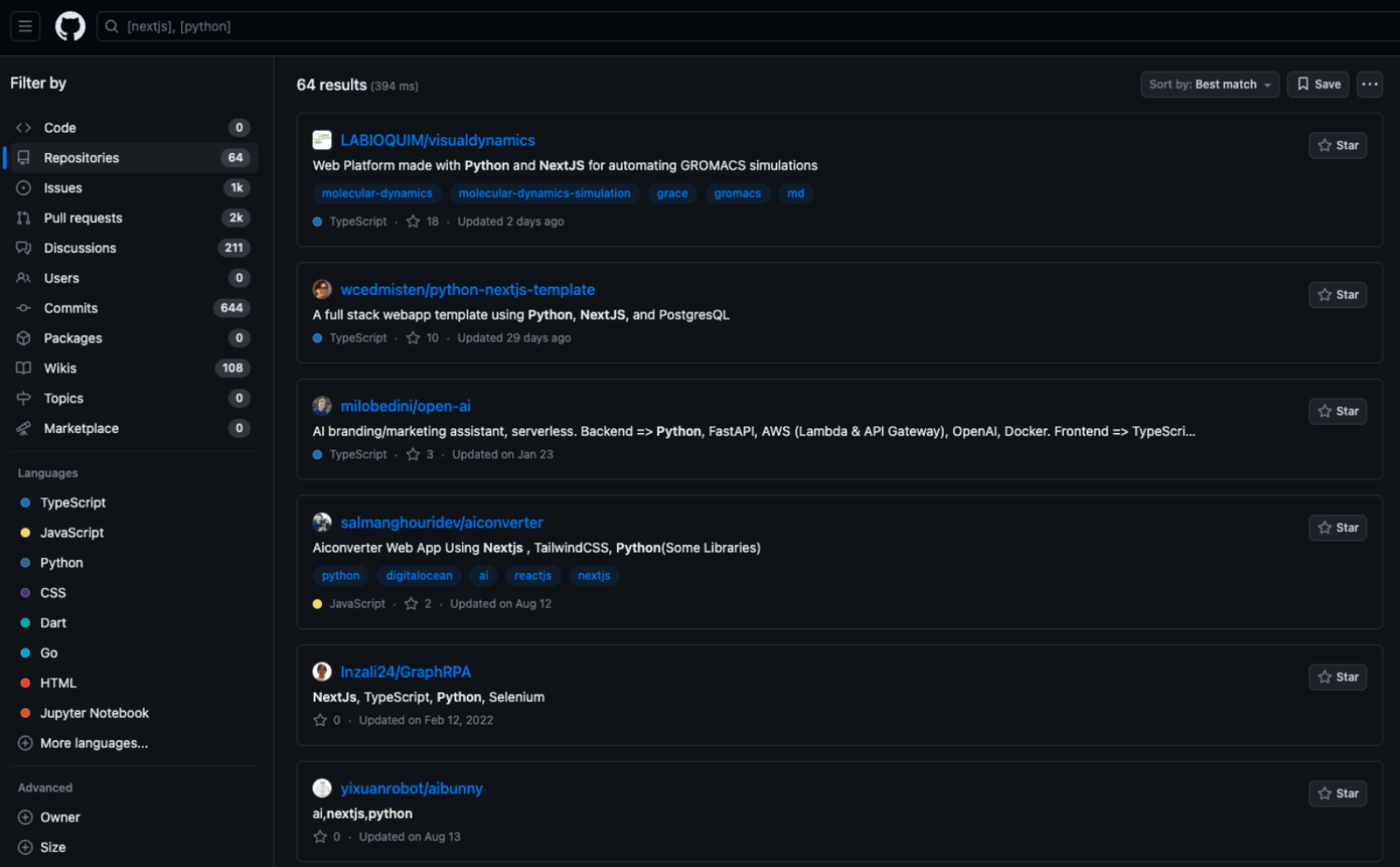Click the Wikis filter icon
This screenshot has height=867, width=1400.
pos(24,368)
